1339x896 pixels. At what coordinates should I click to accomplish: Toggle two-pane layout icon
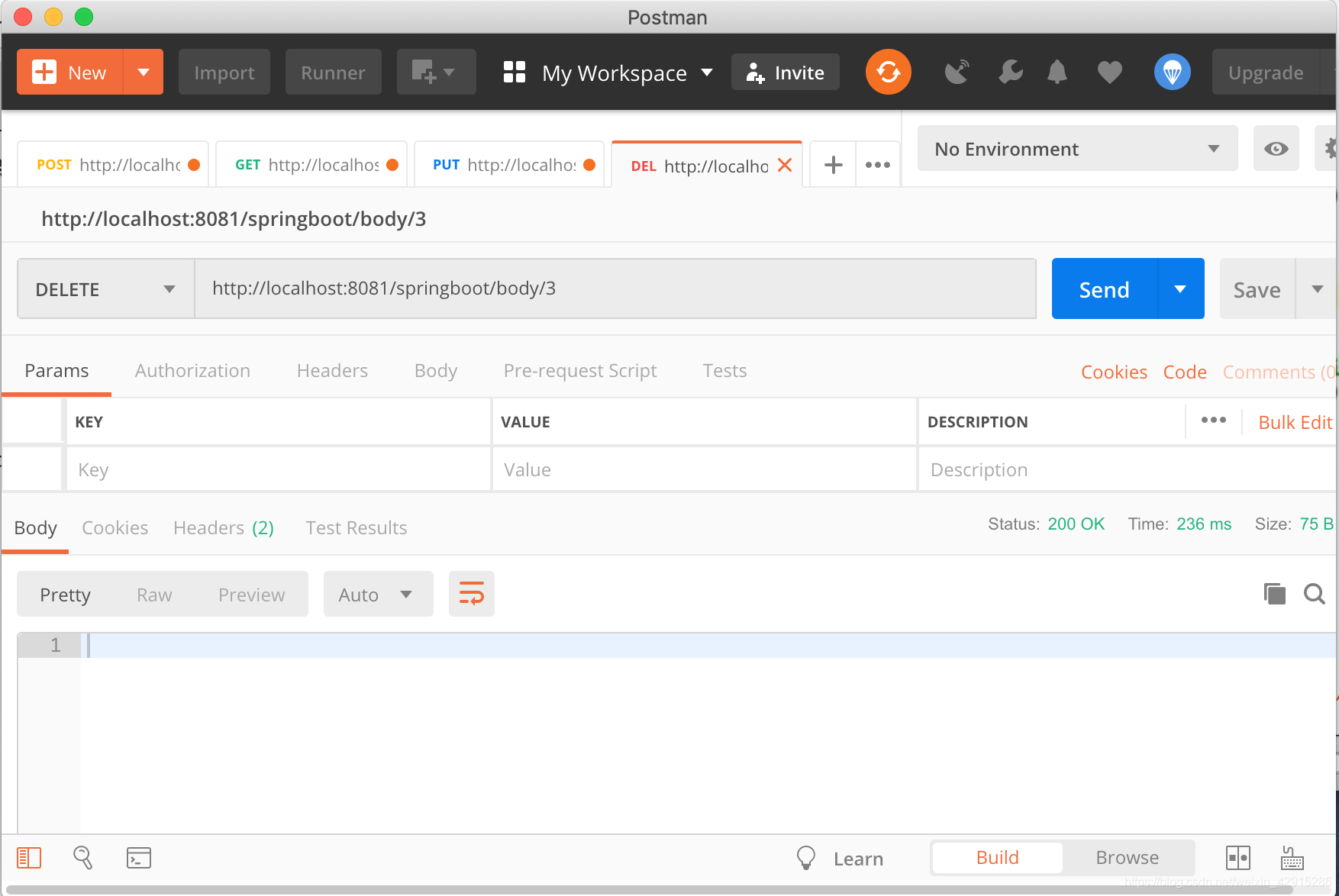[1237, 858]
